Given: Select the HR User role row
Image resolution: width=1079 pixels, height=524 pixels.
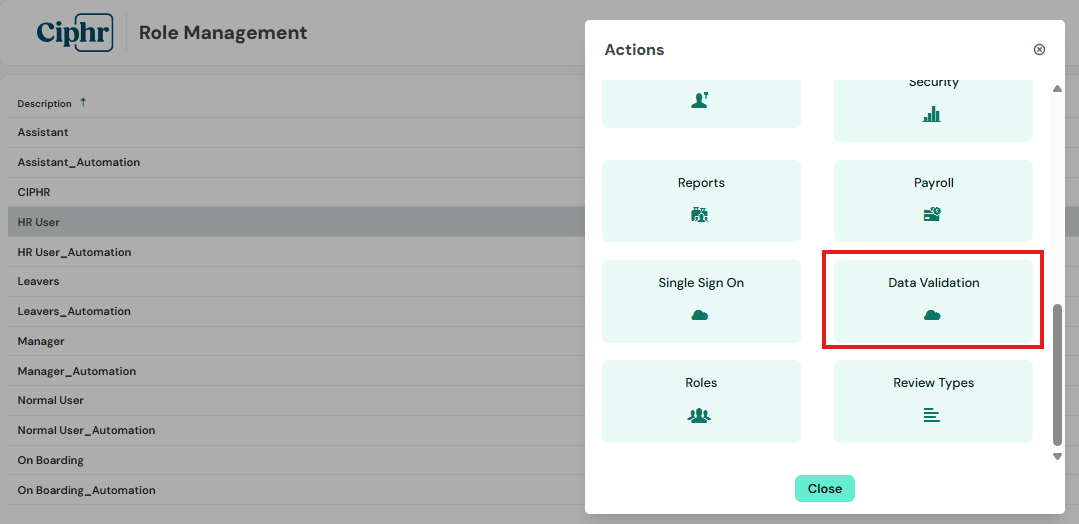Looking at the screenshot, I should pyautogui.click(x=297, y=222).
